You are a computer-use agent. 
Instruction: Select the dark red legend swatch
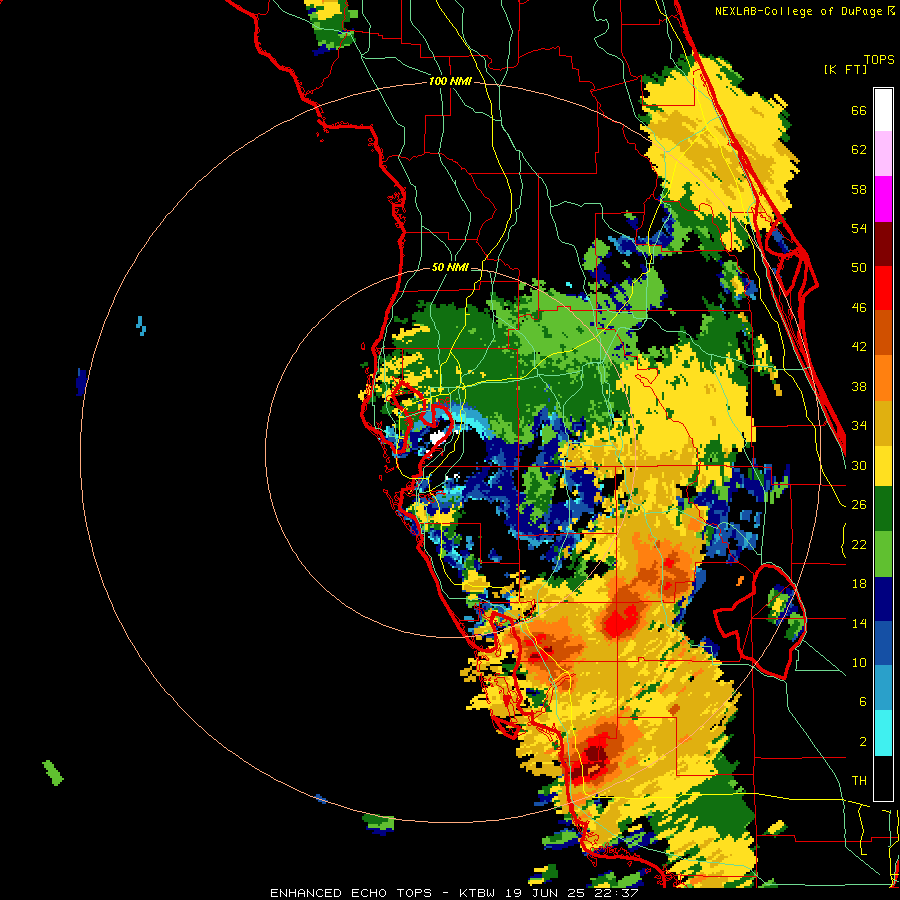[x=883, y=243]
